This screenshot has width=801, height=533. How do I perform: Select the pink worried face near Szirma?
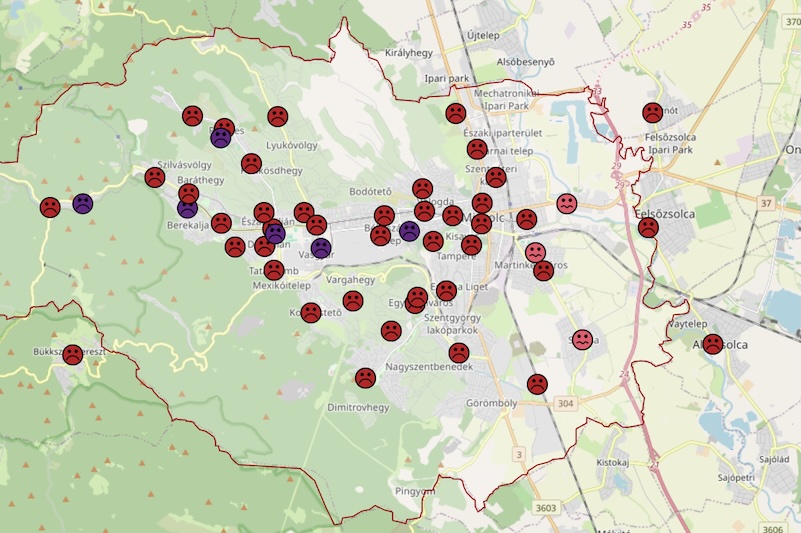point(582,340)
